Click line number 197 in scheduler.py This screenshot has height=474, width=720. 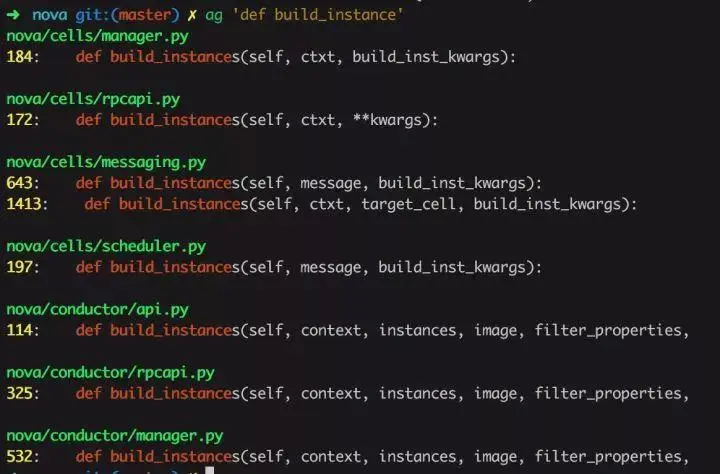(x=19, y=267)
